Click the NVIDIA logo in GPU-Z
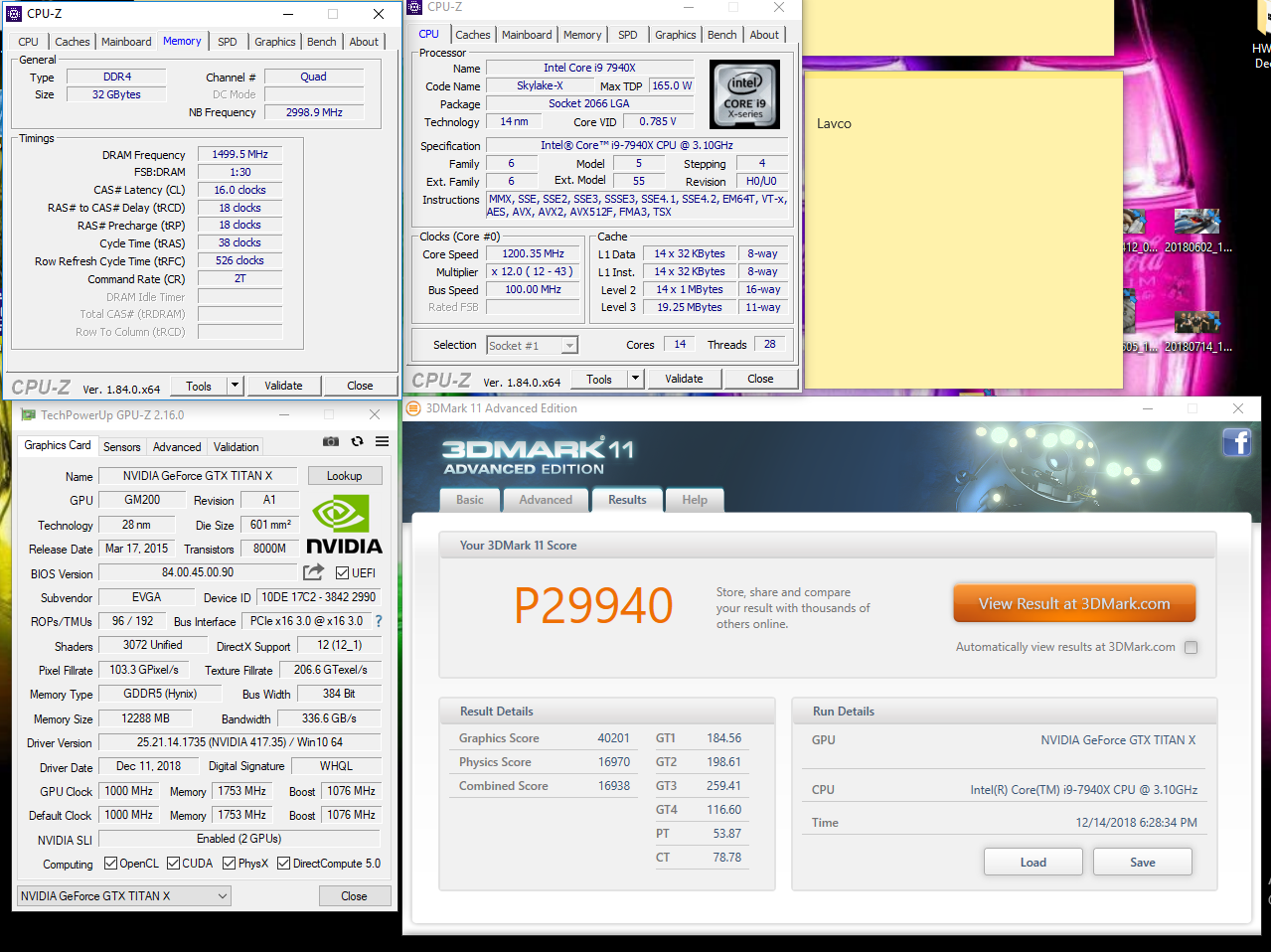1271x952 pixels. coord(344,525)
